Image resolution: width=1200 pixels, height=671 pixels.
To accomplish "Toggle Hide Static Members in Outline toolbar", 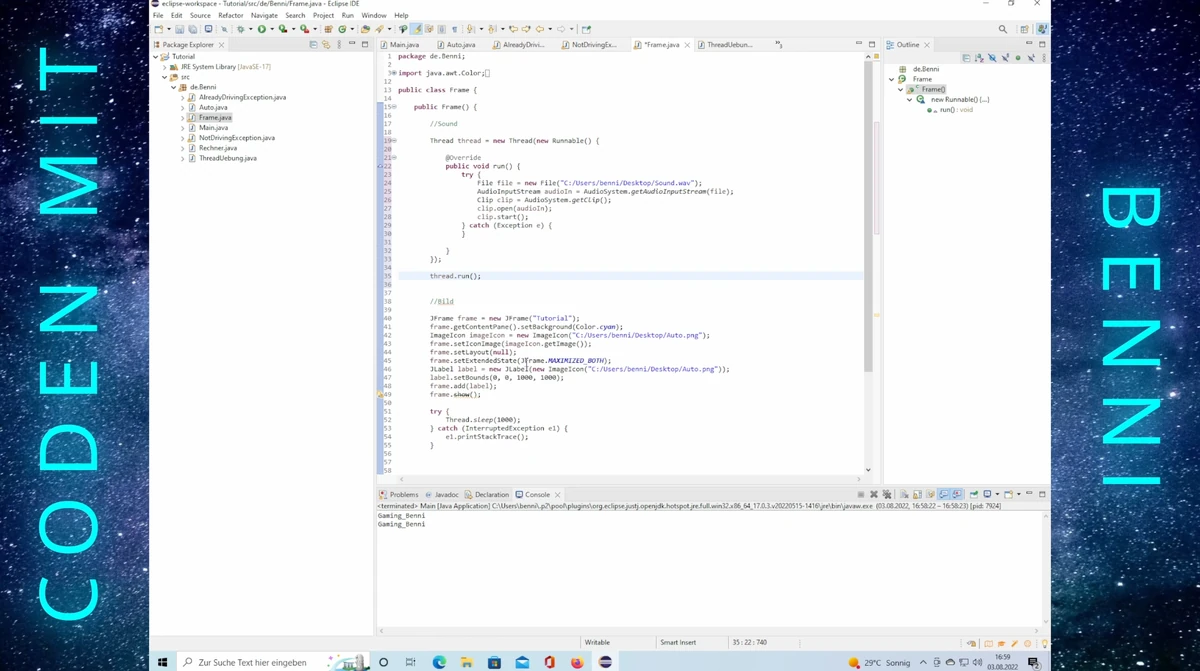I will point(1005,58).
